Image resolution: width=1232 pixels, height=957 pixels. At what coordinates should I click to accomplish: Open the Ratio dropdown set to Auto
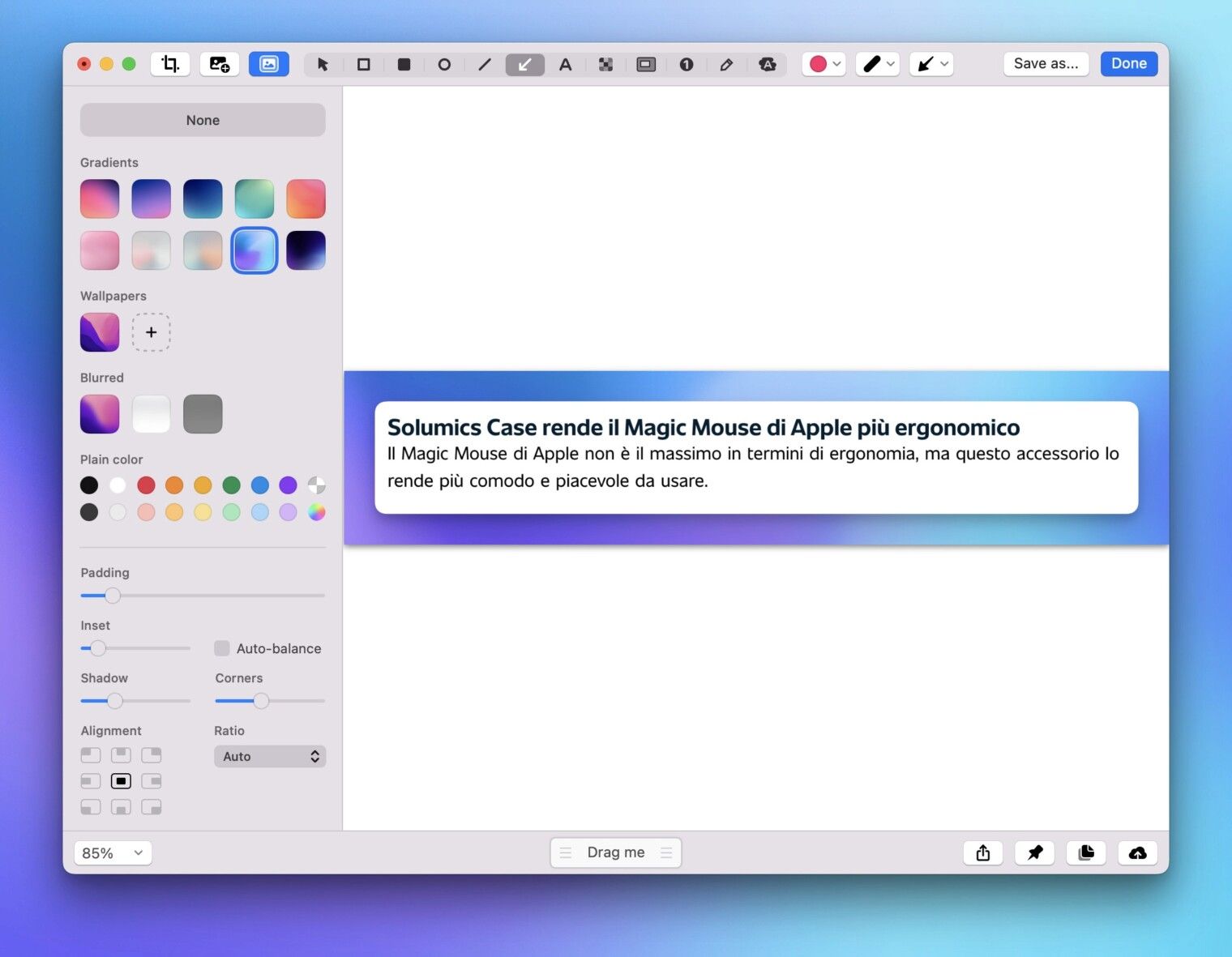[270, 756]
